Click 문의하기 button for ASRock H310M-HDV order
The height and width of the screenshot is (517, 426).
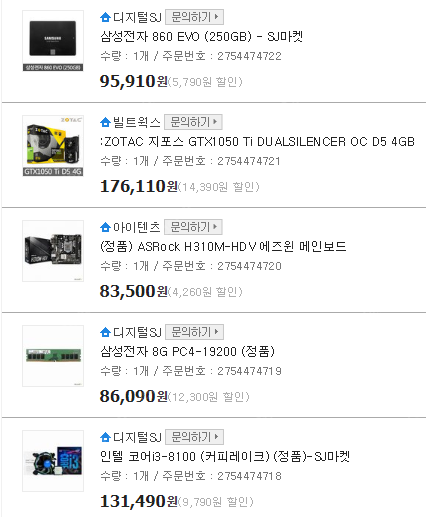click(193, 227)
